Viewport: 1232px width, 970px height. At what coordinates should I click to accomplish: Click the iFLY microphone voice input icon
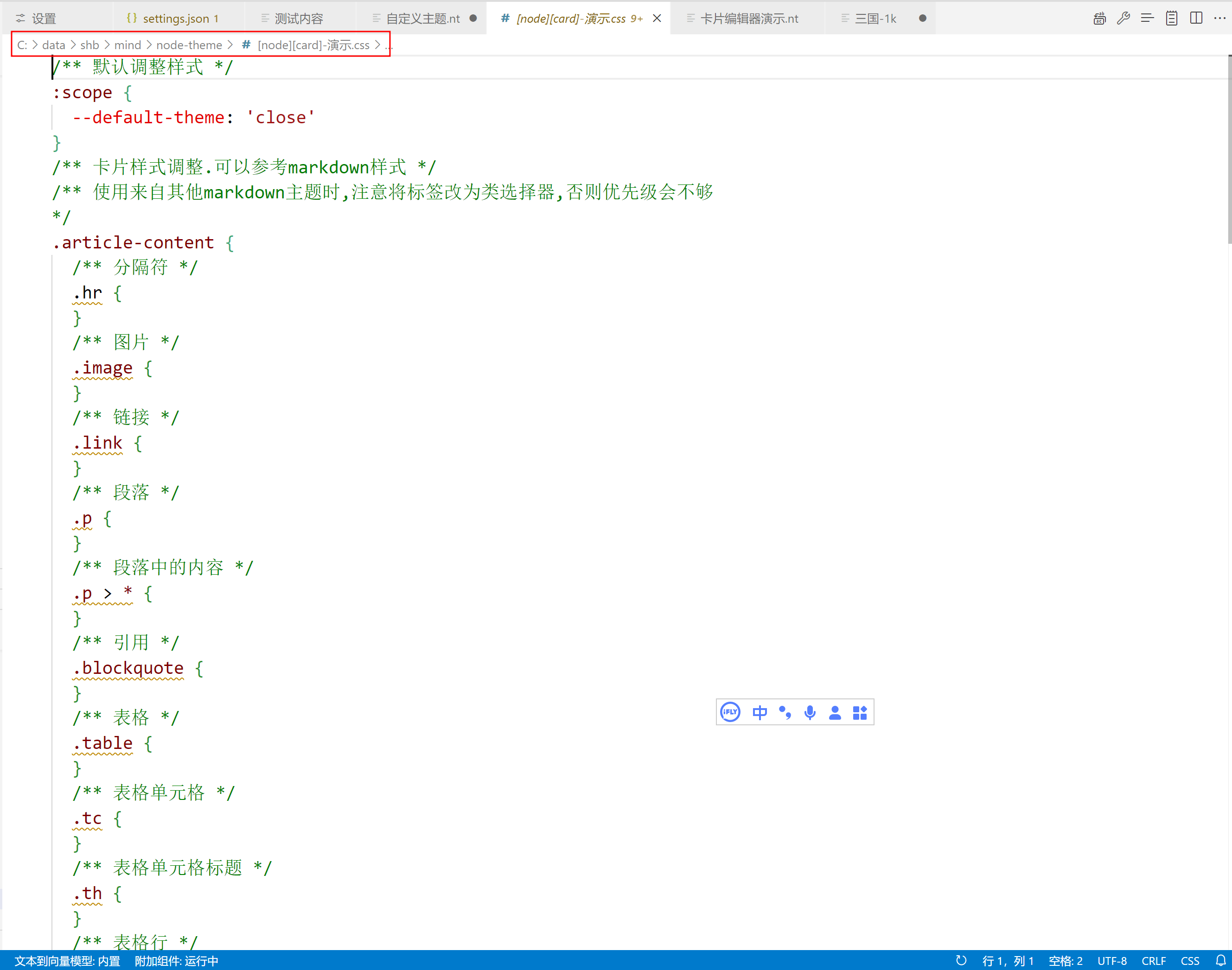[810, 712]
